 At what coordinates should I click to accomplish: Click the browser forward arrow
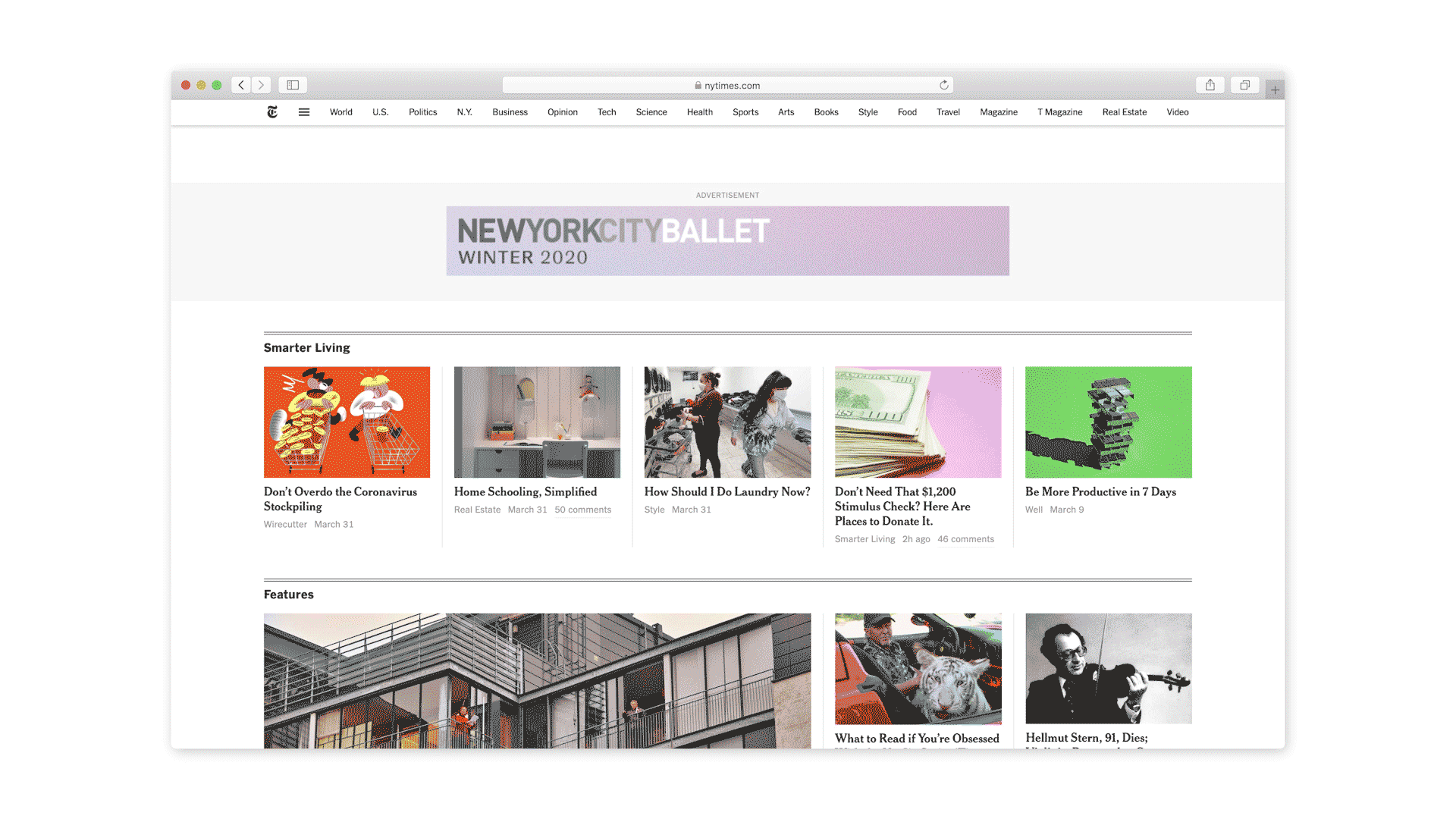(261, 85)
